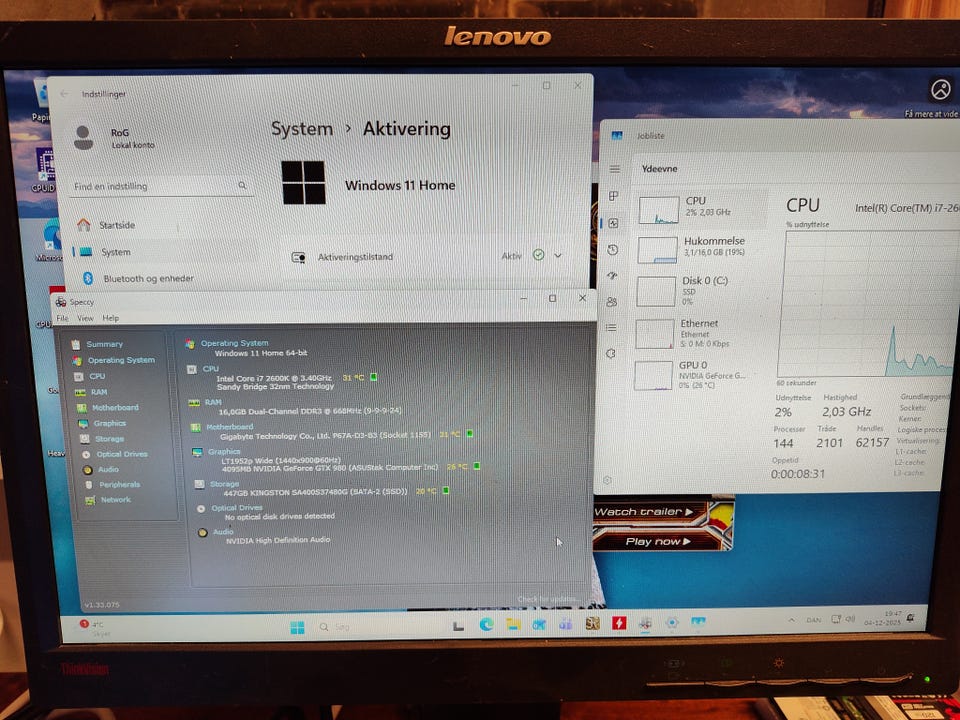Screen dimensions: 960x720
Task: Open the File menu in Speccy
Action: [x=62, y=318]
